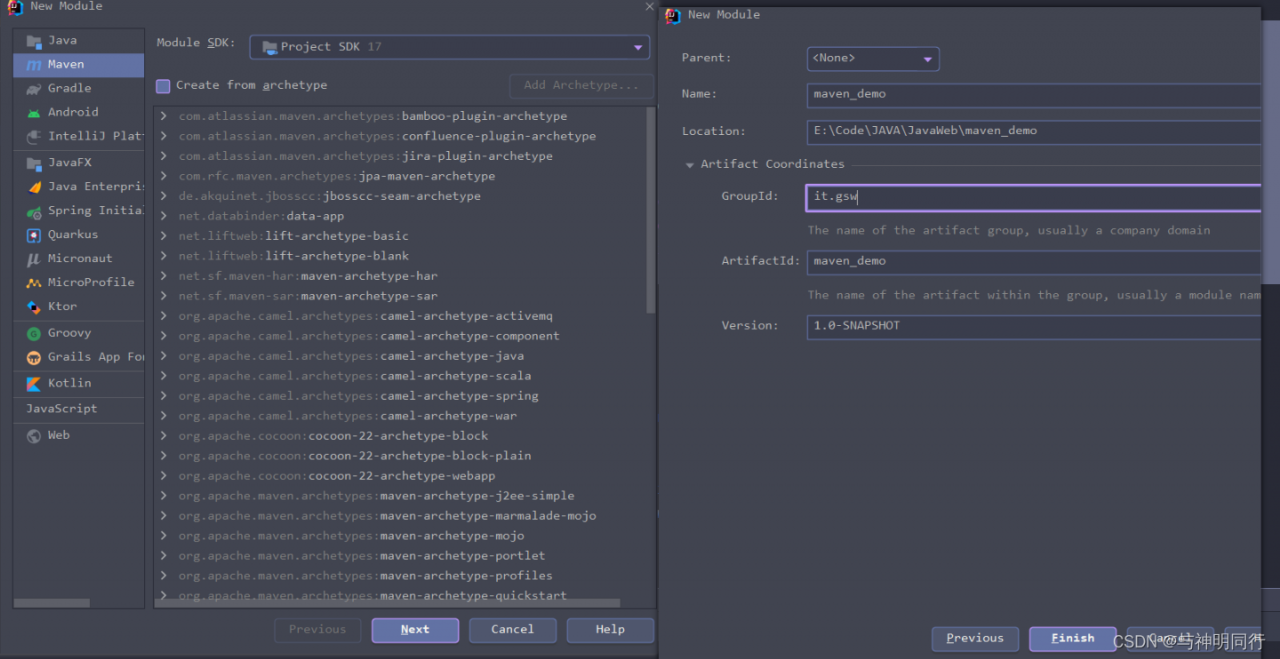Choose the JavaFX module icon
Image resolution: width=1280 pixels, height=659 pixels.
tap(34, 162)
